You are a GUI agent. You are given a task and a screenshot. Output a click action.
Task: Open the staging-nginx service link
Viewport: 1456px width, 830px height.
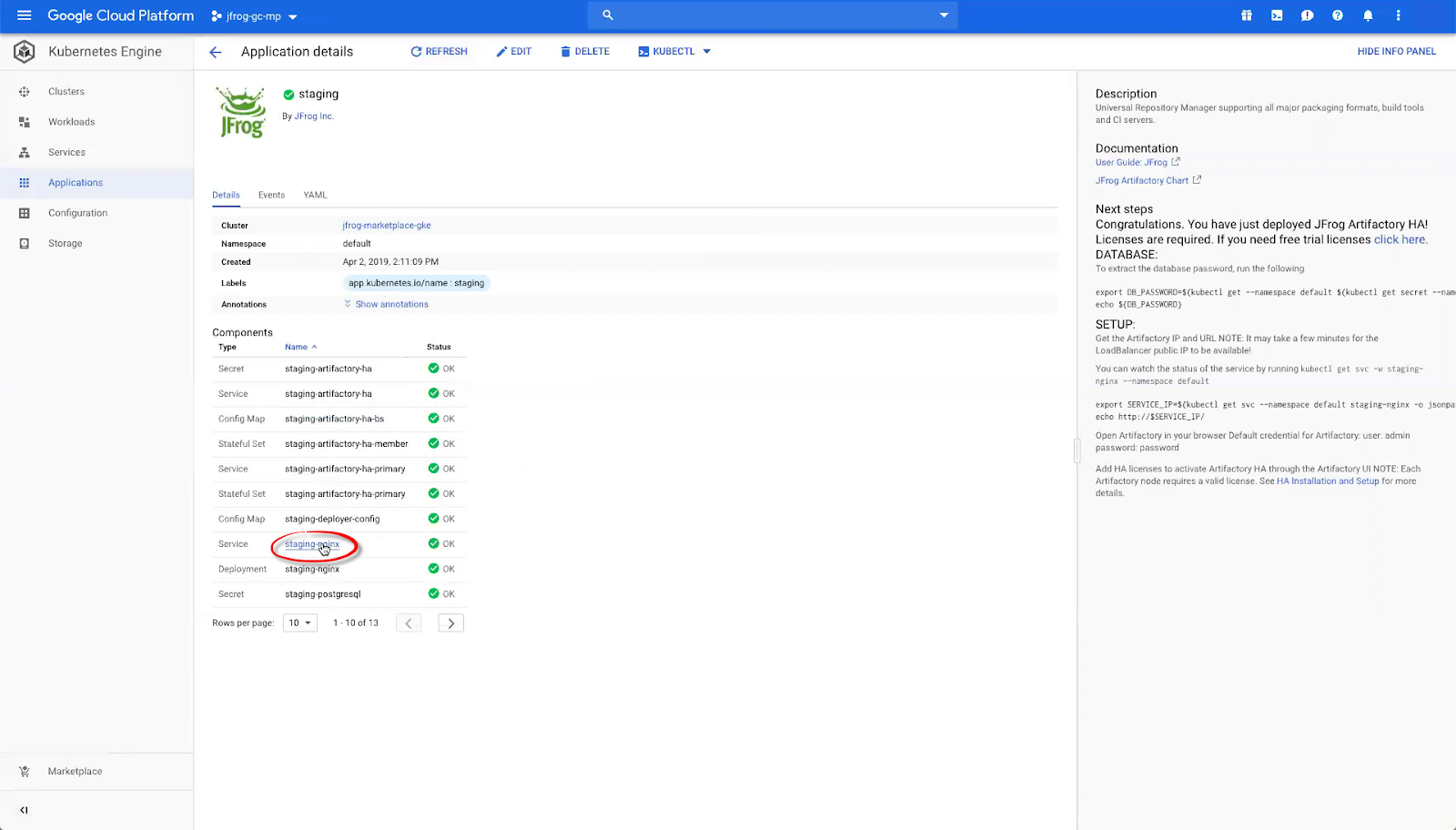point(311,544)
